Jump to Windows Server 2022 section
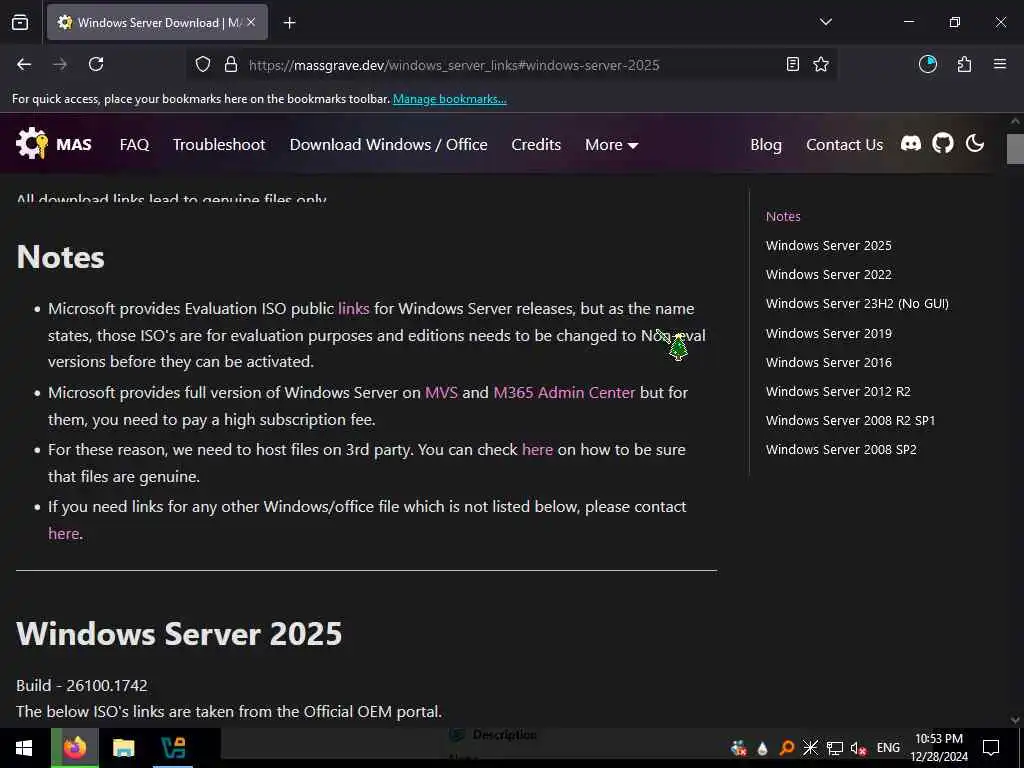Screen dimensions: 1024x768 (x=828, y=274)
